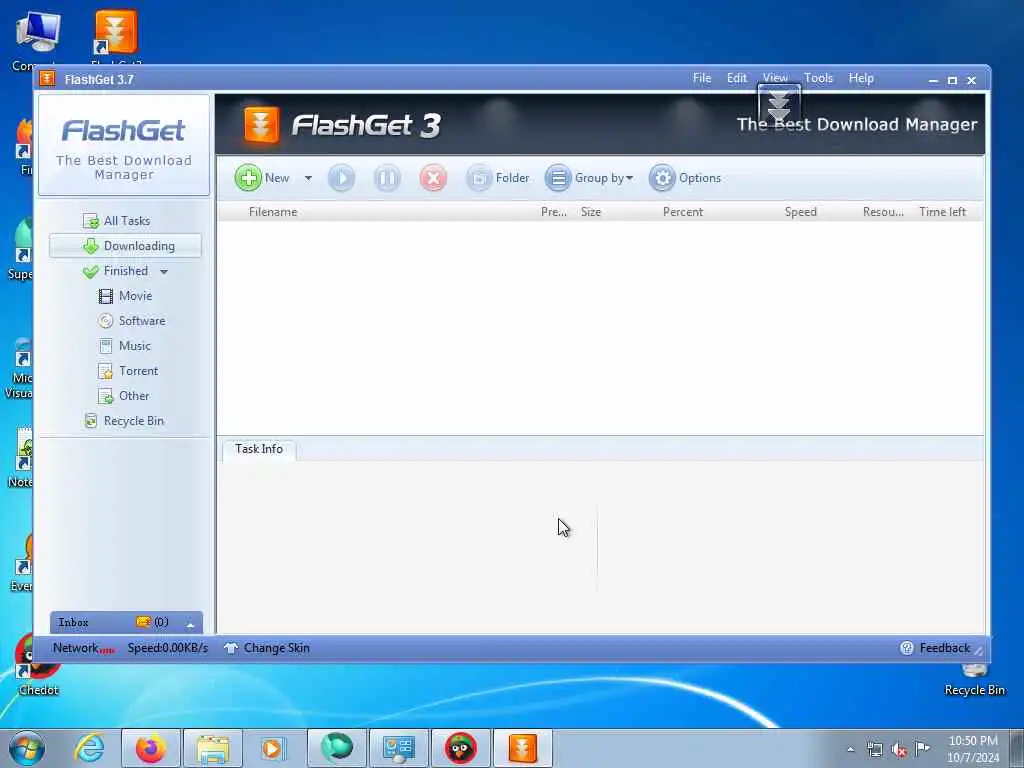
Task: Select the Downloading category
Action: pyautogui.click(x=125, y=246)
